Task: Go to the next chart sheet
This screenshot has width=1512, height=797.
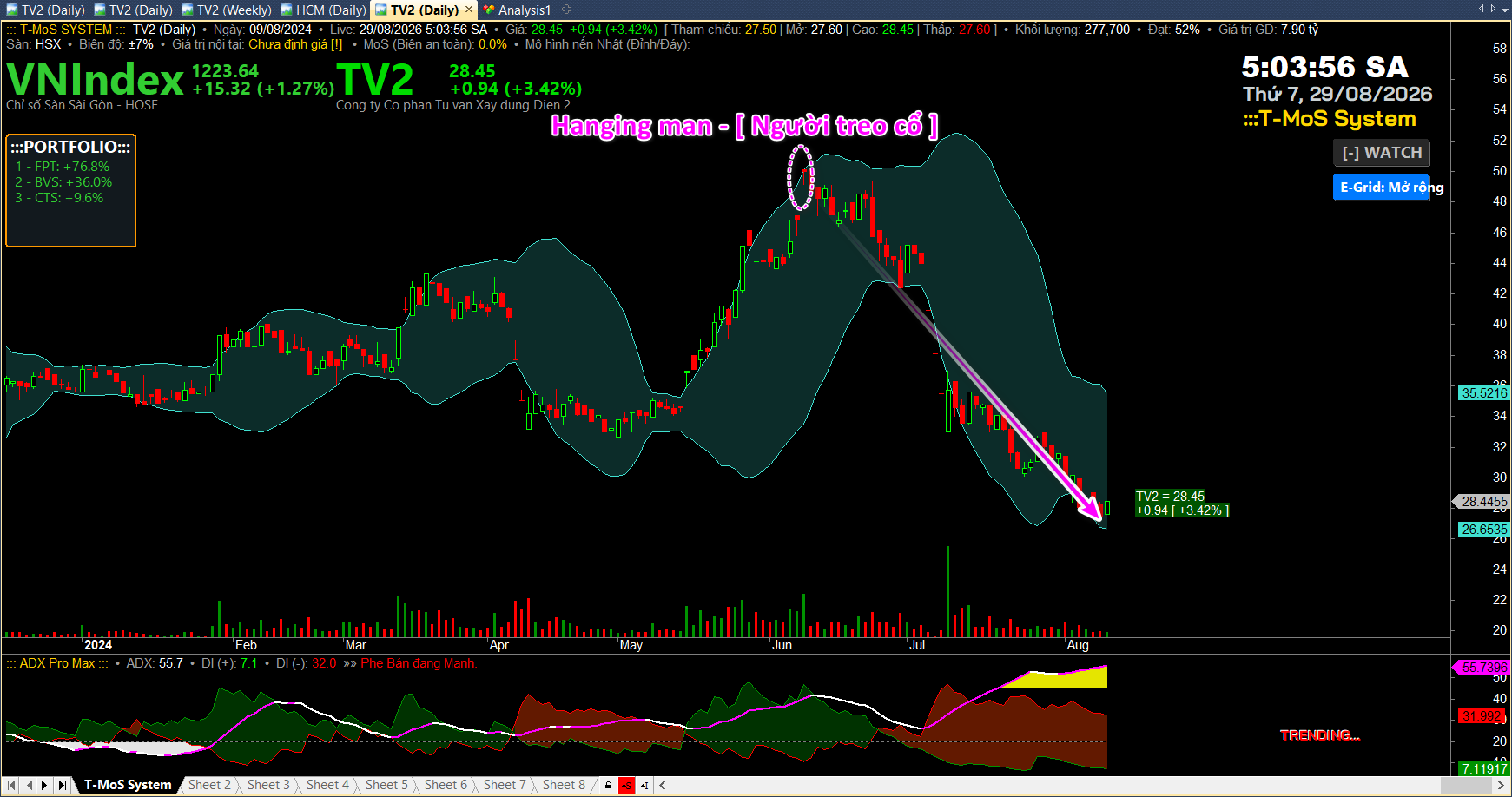Action: [x=45, y=785]
